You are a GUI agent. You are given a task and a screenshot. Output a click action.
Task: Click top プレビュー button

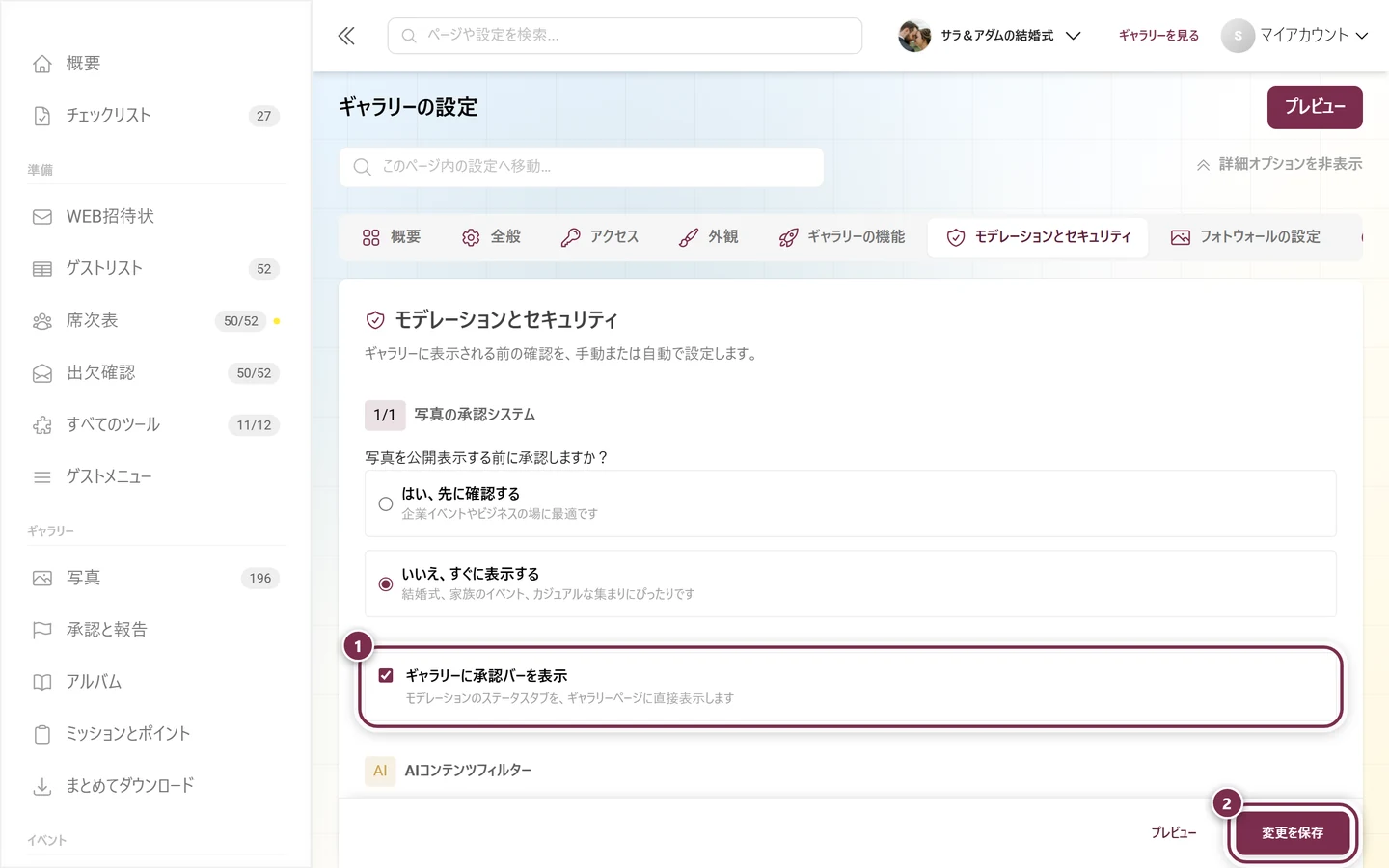tap(1315, 107)
